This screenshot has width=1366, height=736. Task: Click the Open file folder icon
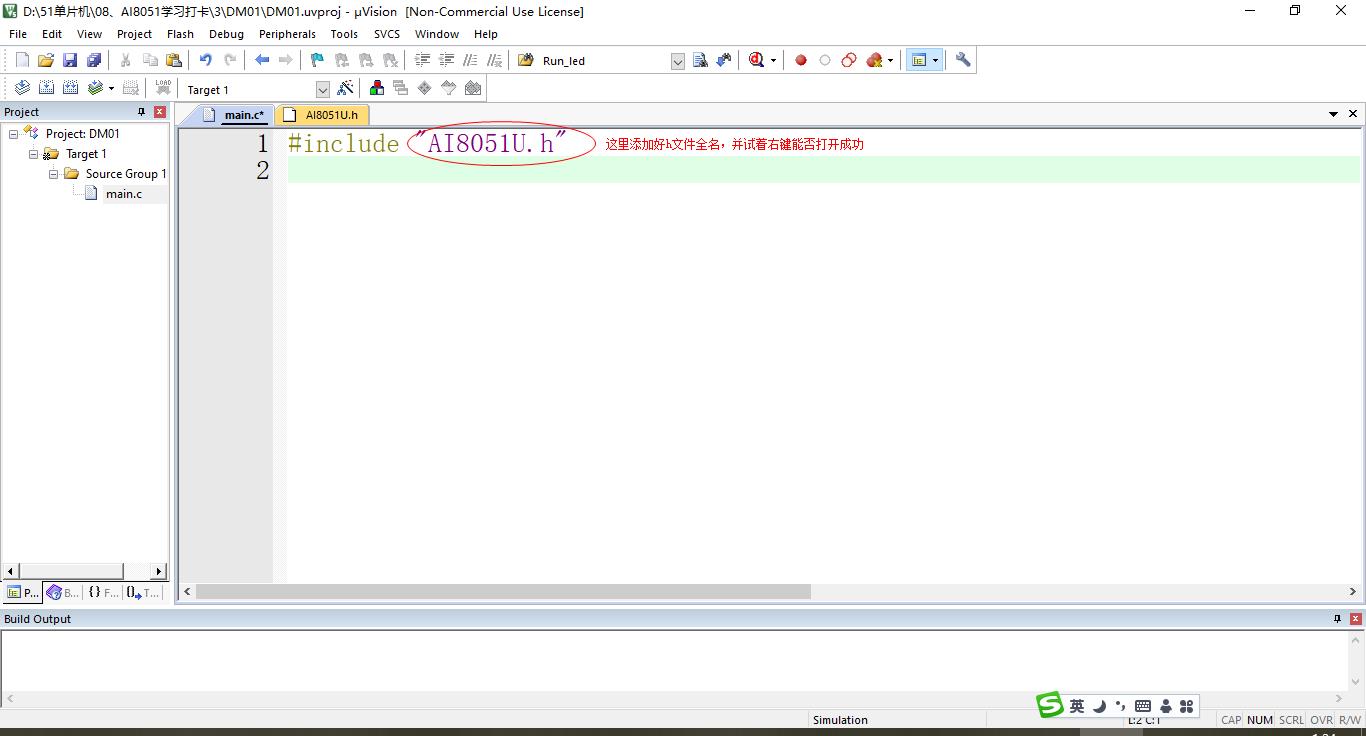tap(46, 60)
